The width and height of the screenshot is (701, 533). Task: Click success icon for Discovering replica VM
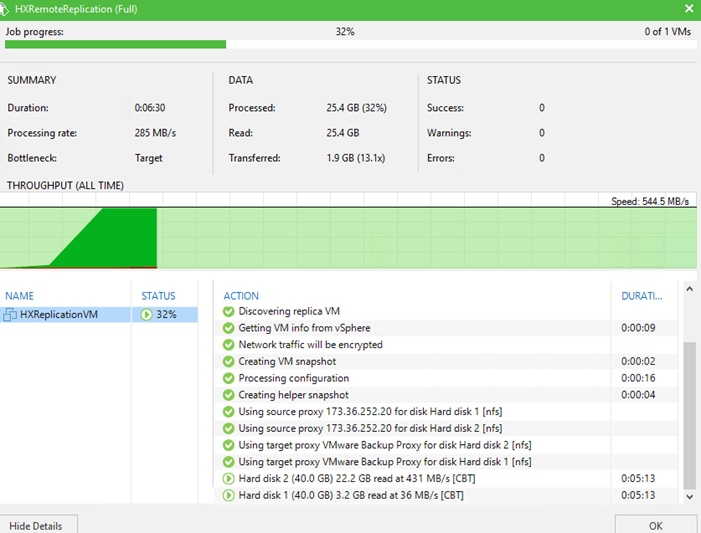pos(228,311)
